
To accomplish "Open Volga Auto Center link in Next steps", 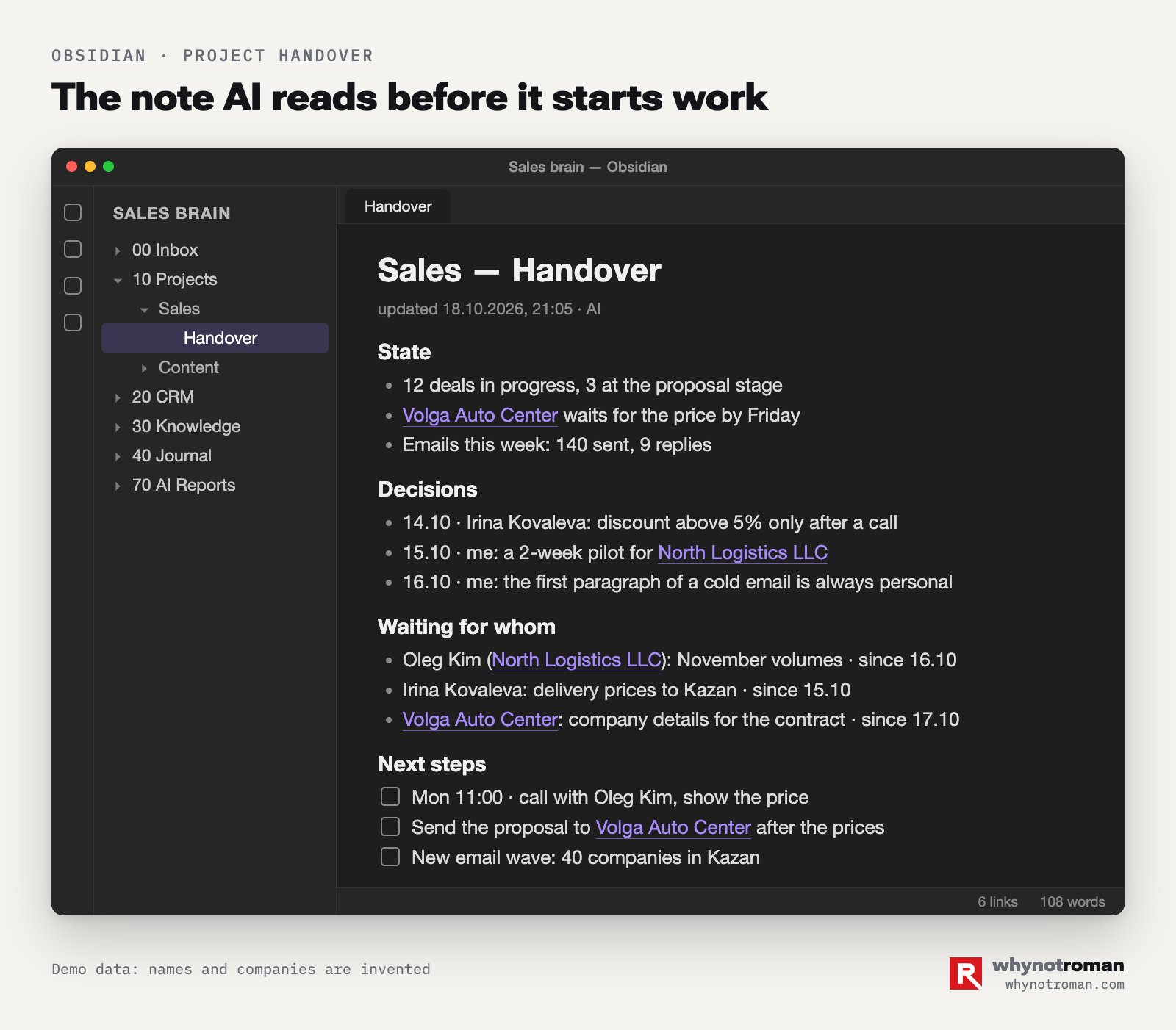I will (x=673, y=827).
